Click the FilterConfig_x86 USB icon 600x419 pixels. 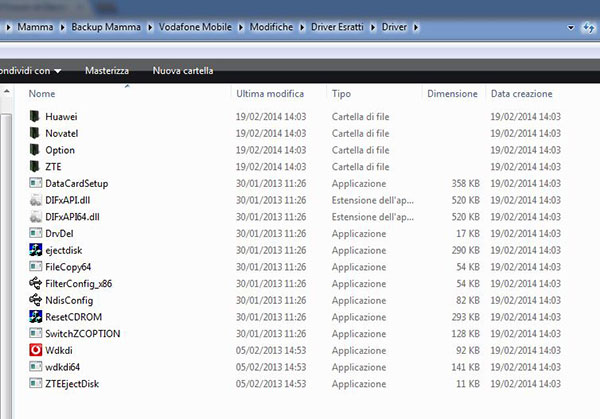35,283
